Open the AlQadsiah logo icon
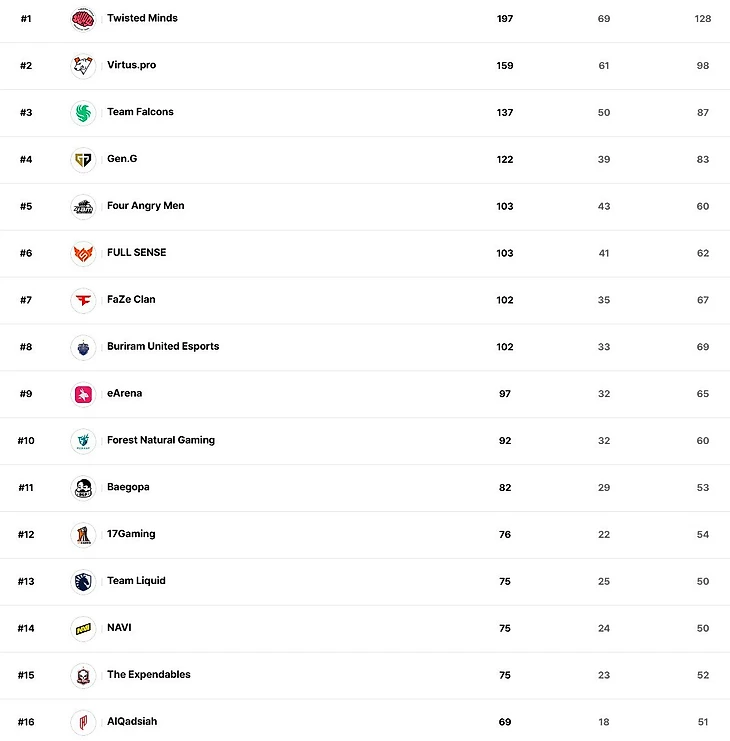This screenshot has width=730, height=741. pyautogui.click(x=84, y=722)
